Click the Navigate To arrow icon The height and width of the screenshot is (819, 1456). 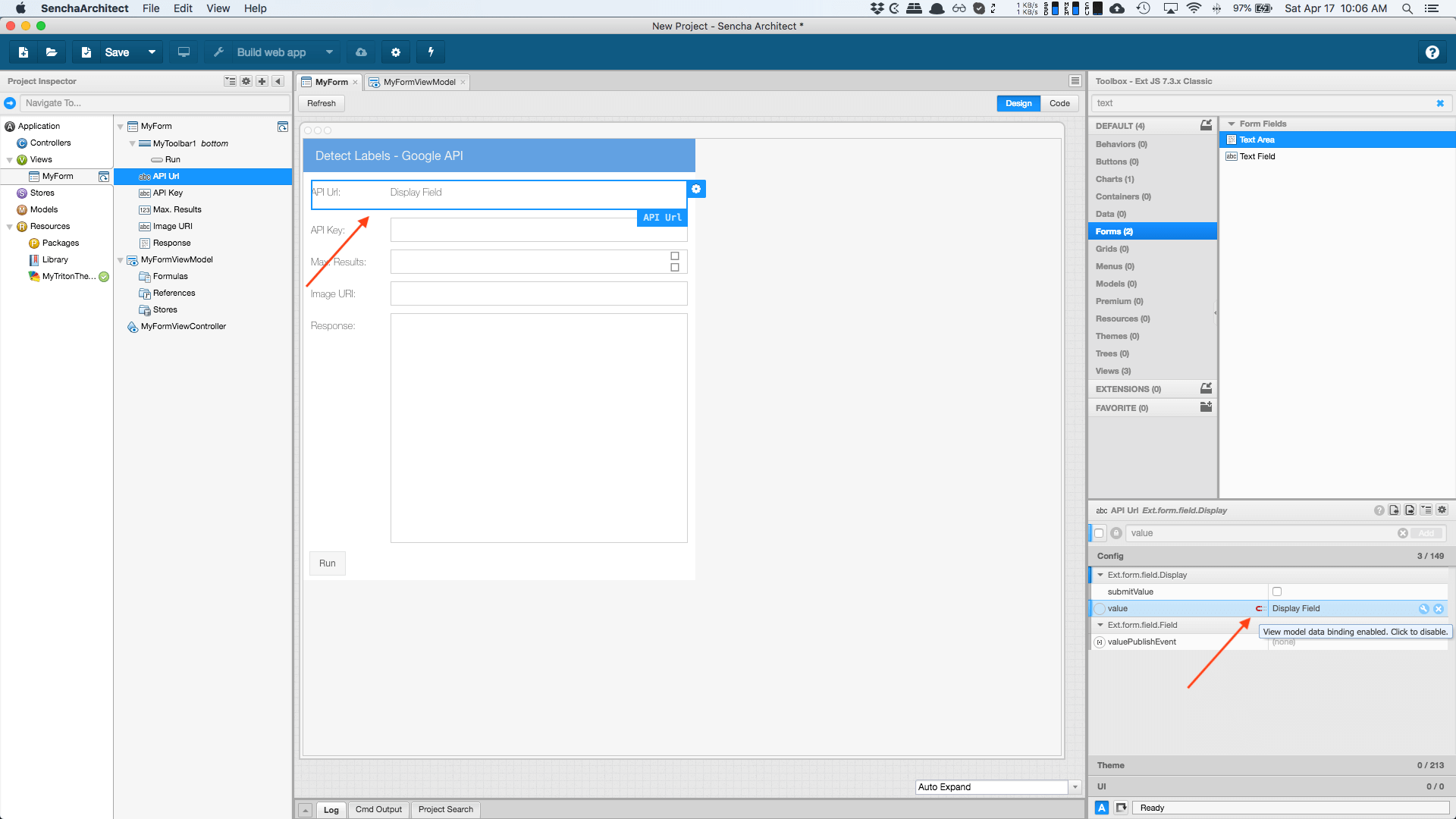point(10,103)
